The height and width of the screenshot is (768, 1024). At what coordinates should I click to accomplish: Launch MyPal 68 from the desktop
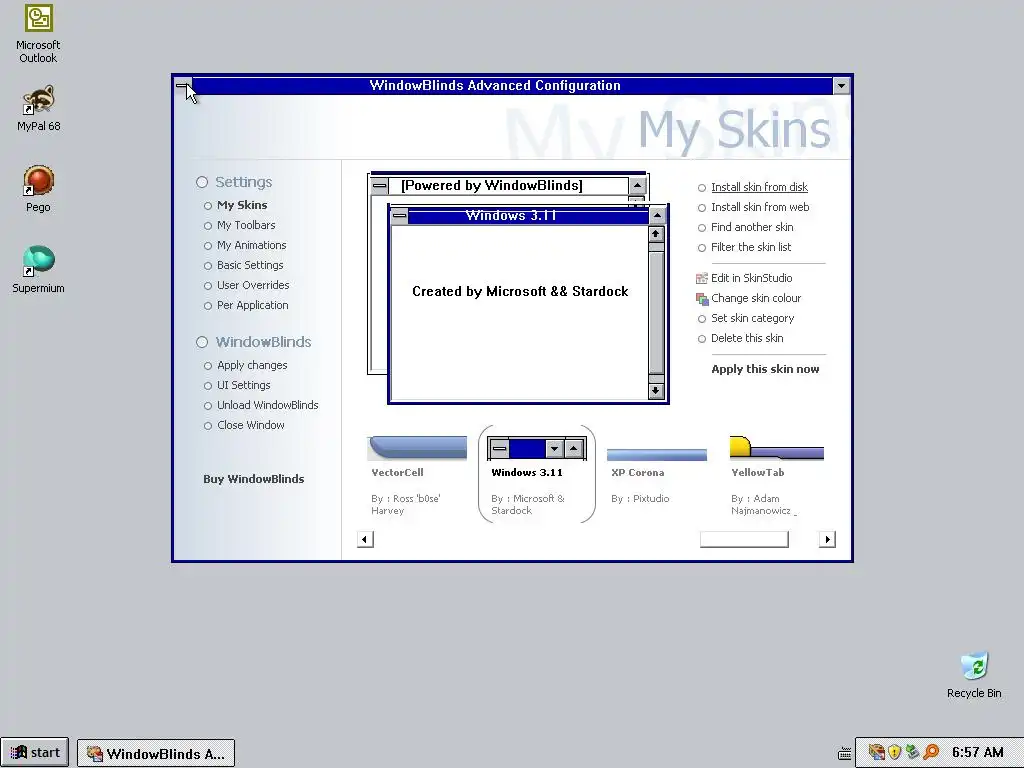coord(38,108)
